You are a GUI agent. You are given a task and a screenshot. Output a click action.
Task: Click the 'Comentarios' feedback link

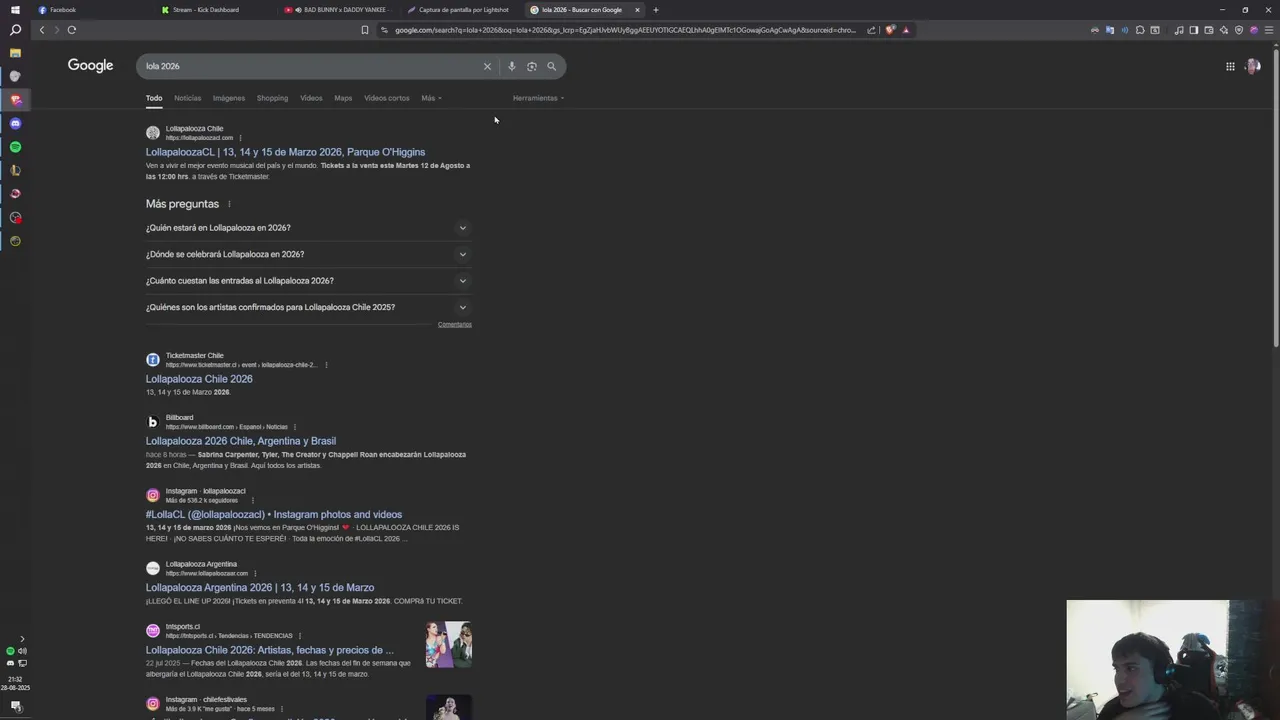point(454,325)
